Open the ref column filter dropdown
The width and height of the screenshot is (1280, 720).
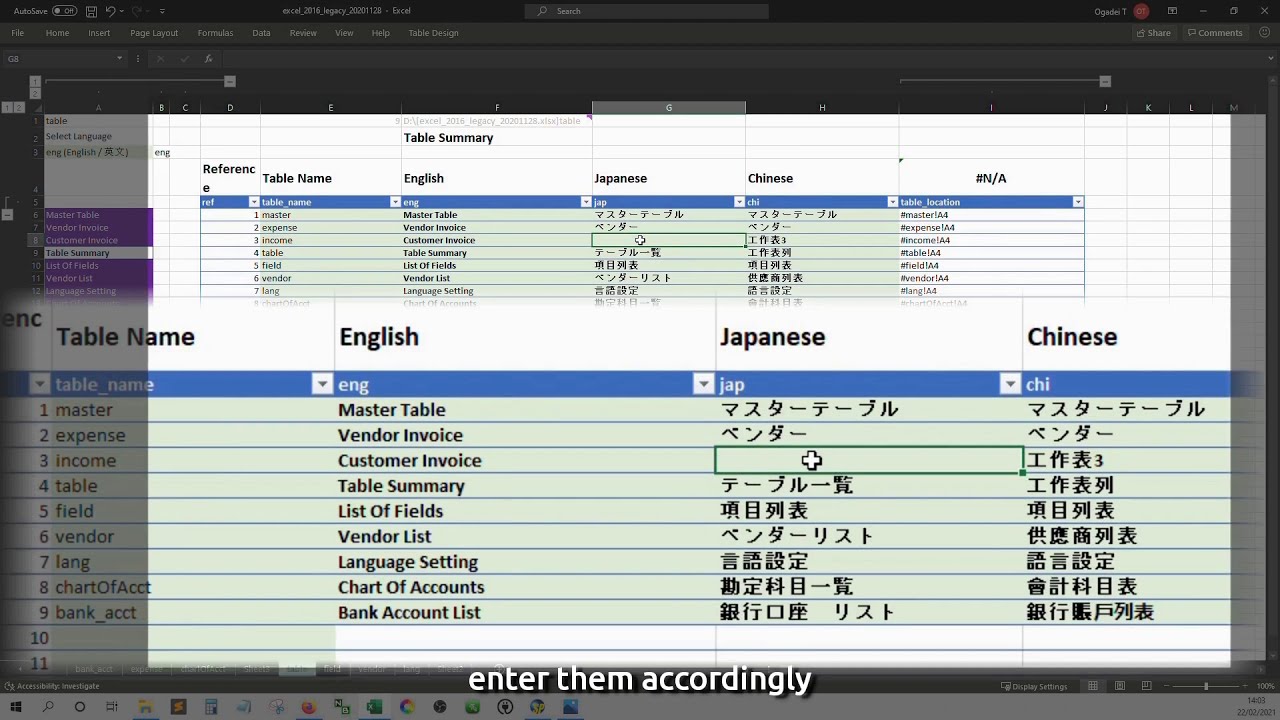pos(253,202)
